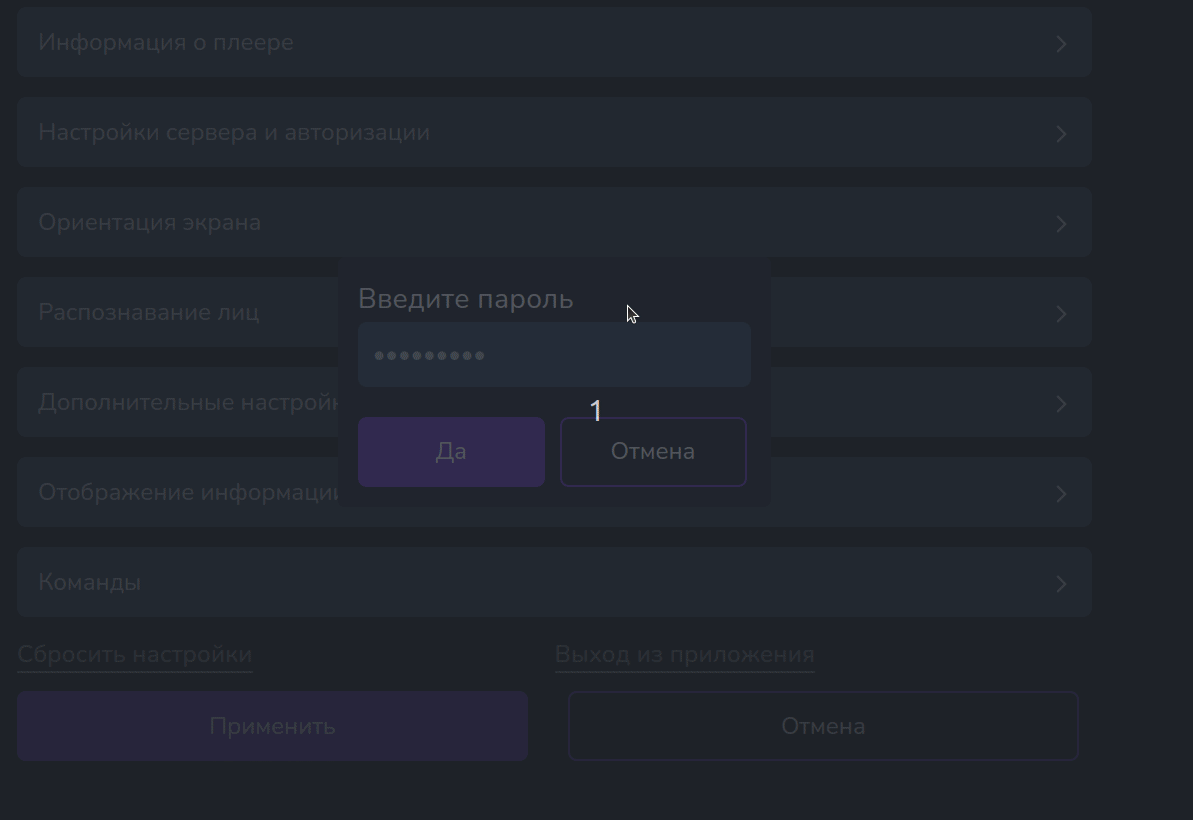Select the Распознавание лиц label

(x=149, y=313)
